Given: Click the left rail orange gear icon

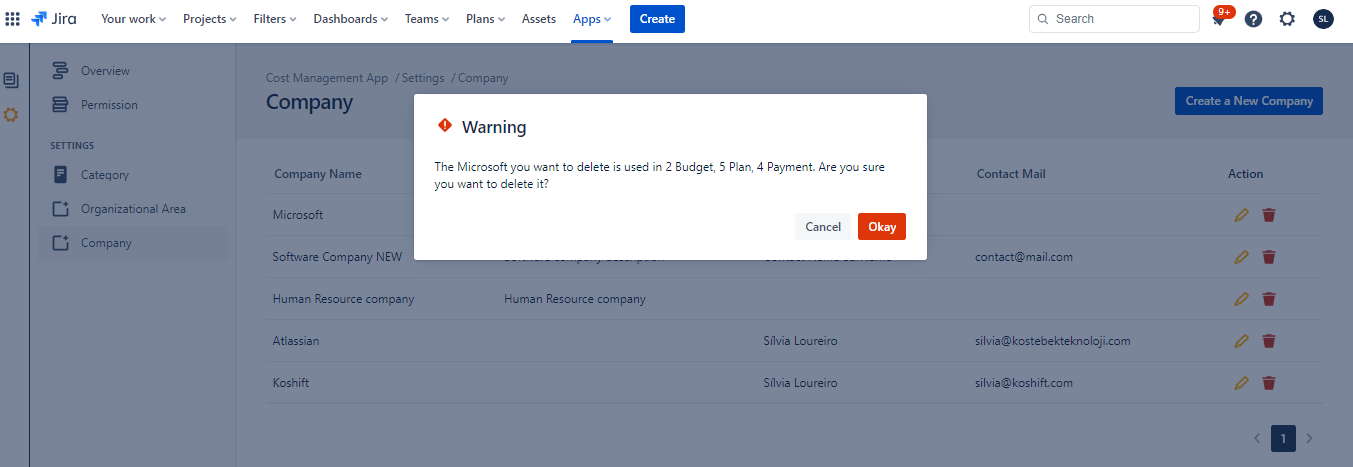Looking at the screenshot, I should pyautogui.click(x=11, y=115).
